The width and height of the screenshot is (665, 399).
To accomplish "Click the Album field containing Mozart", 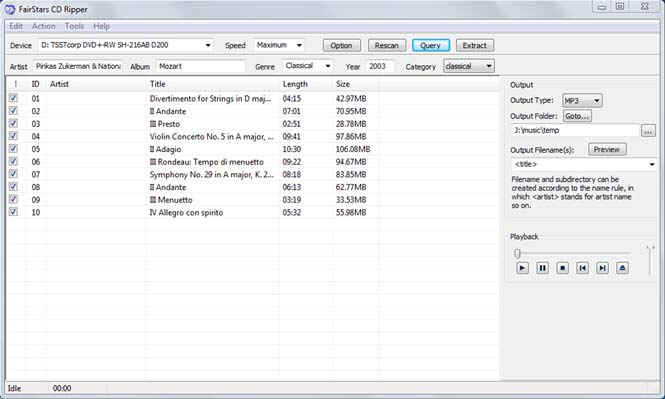I will tap(200, 67).
